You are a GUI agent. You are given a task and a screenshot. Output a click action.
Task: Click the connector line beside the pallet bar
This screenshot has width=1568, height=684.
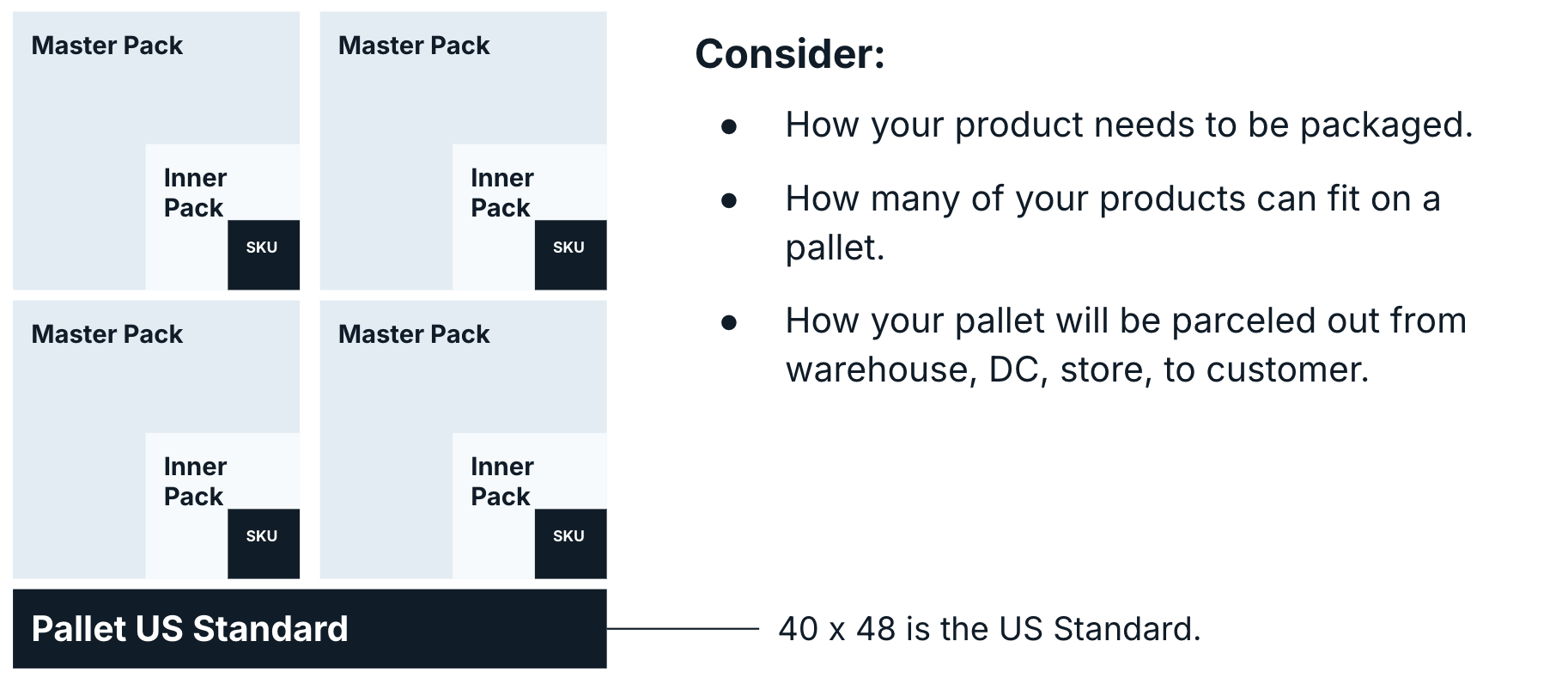point(683,629)
